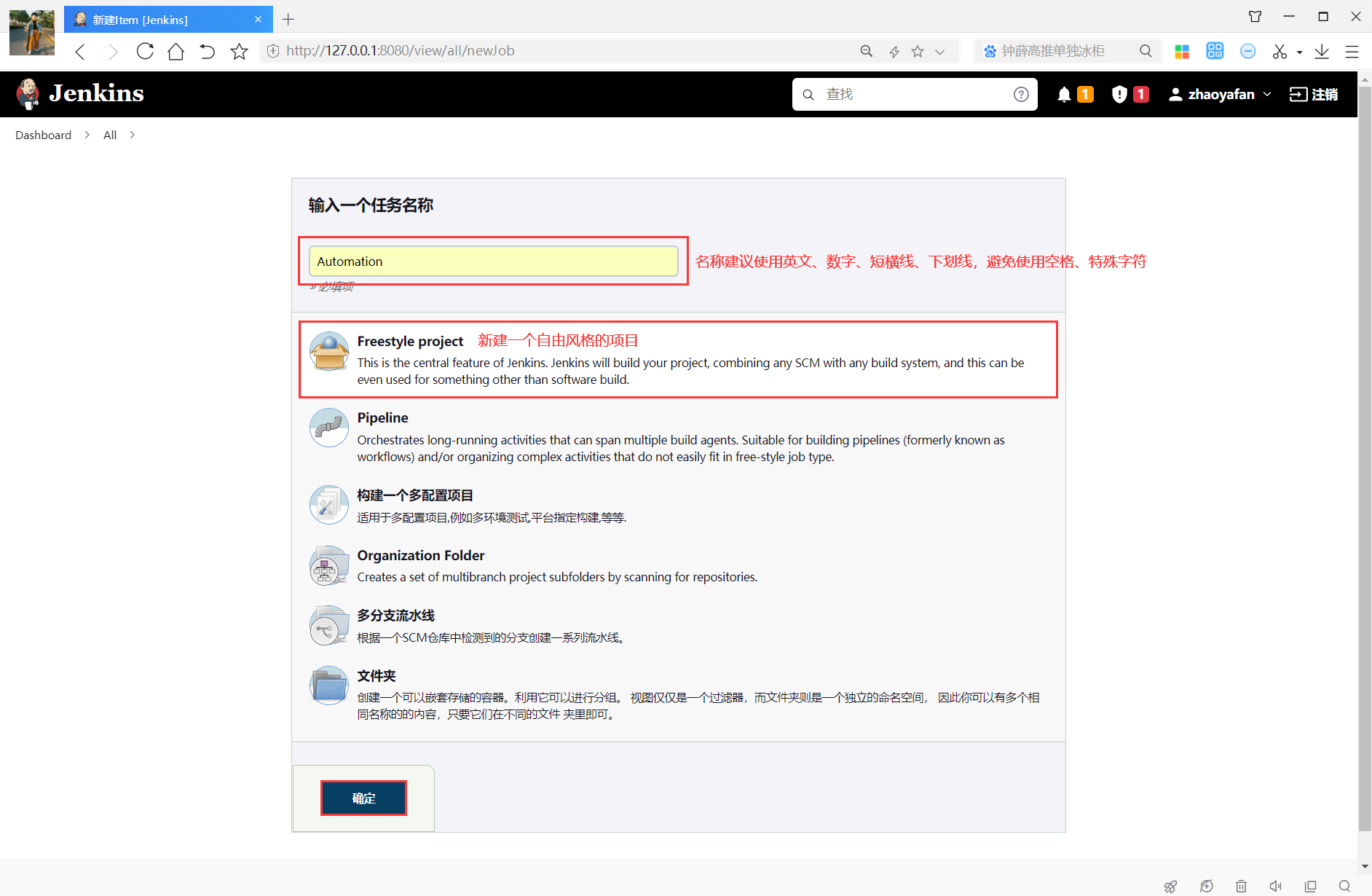Click the Pipeline pipe icon
Viewport: 1372px width, 896px height.
click(x=329, y=428)
